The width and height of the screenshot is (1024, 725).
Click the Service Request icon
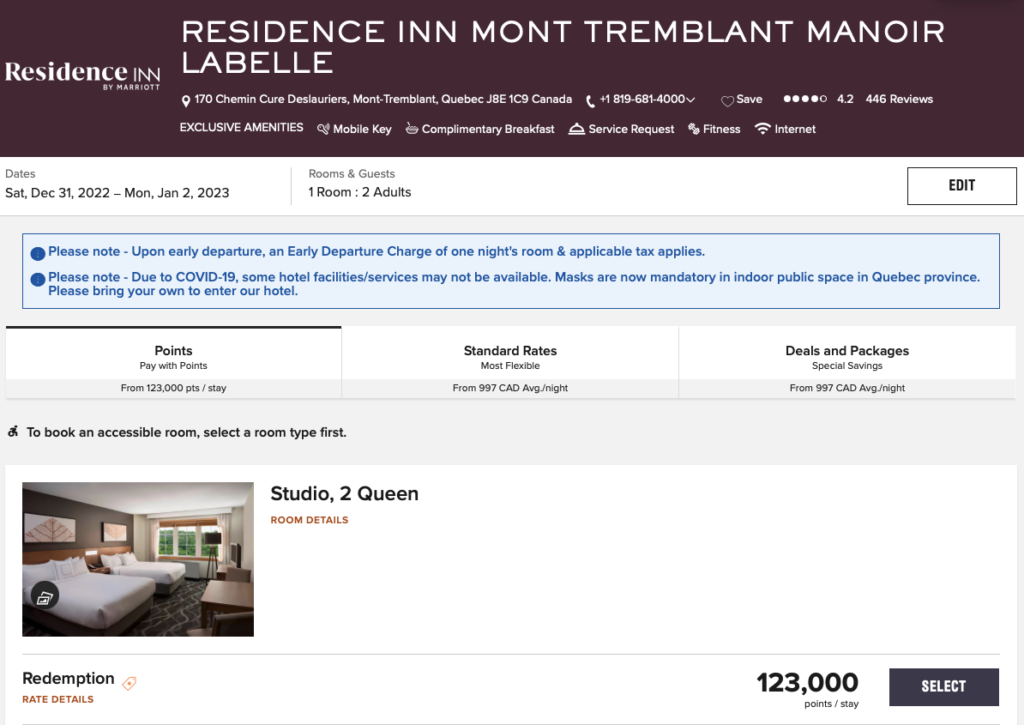point(579,129)
